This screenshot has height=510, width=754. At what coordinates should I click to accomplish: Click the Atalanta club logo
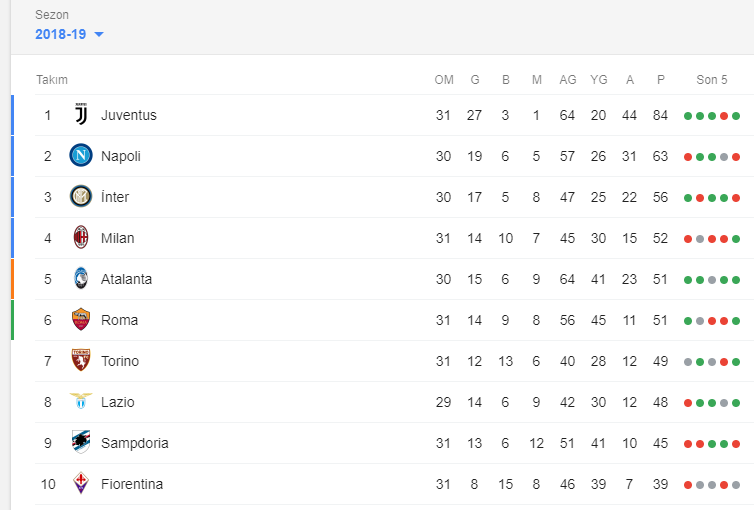click(81, 279)
